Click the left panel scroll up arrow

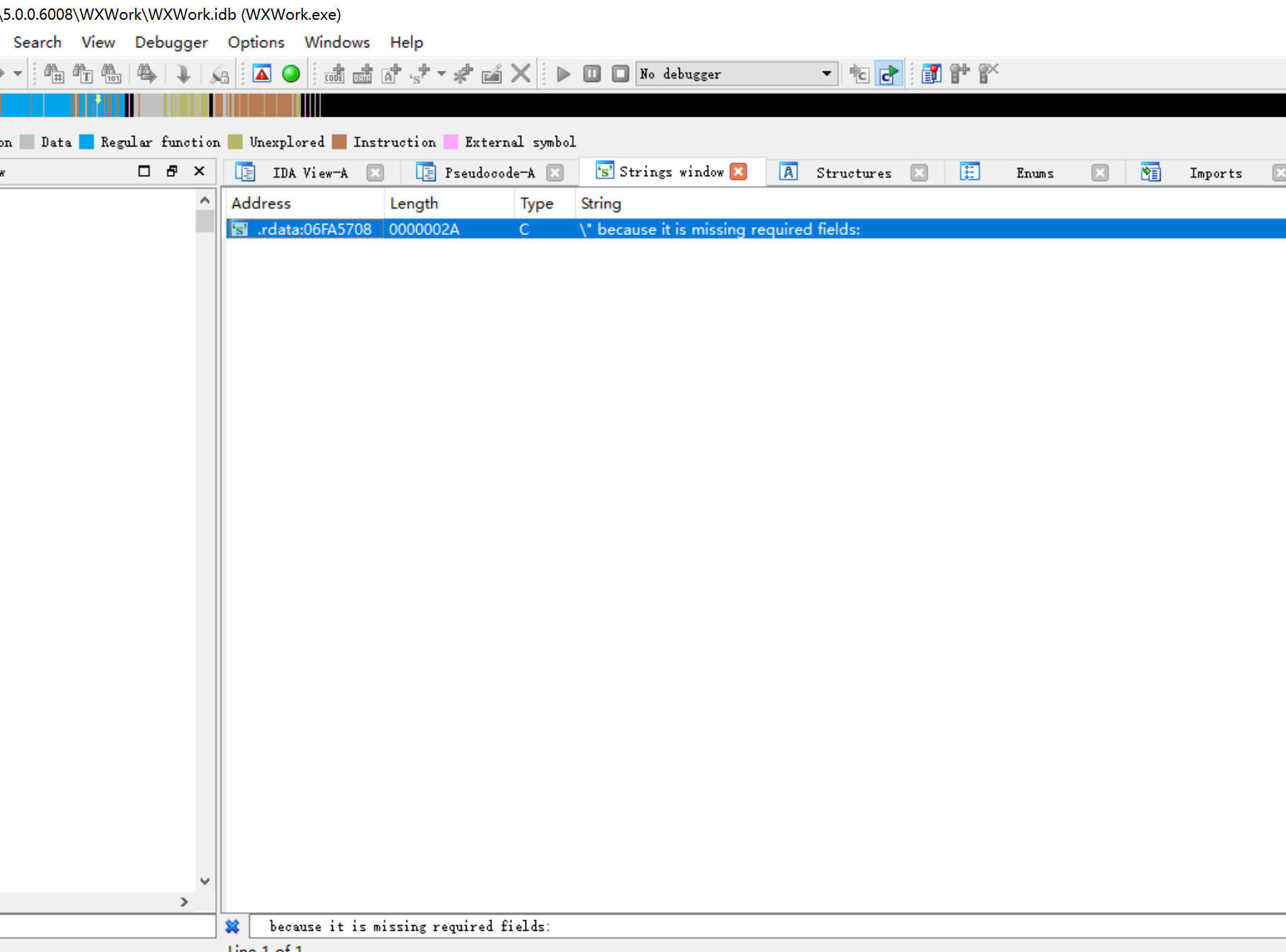205,200
